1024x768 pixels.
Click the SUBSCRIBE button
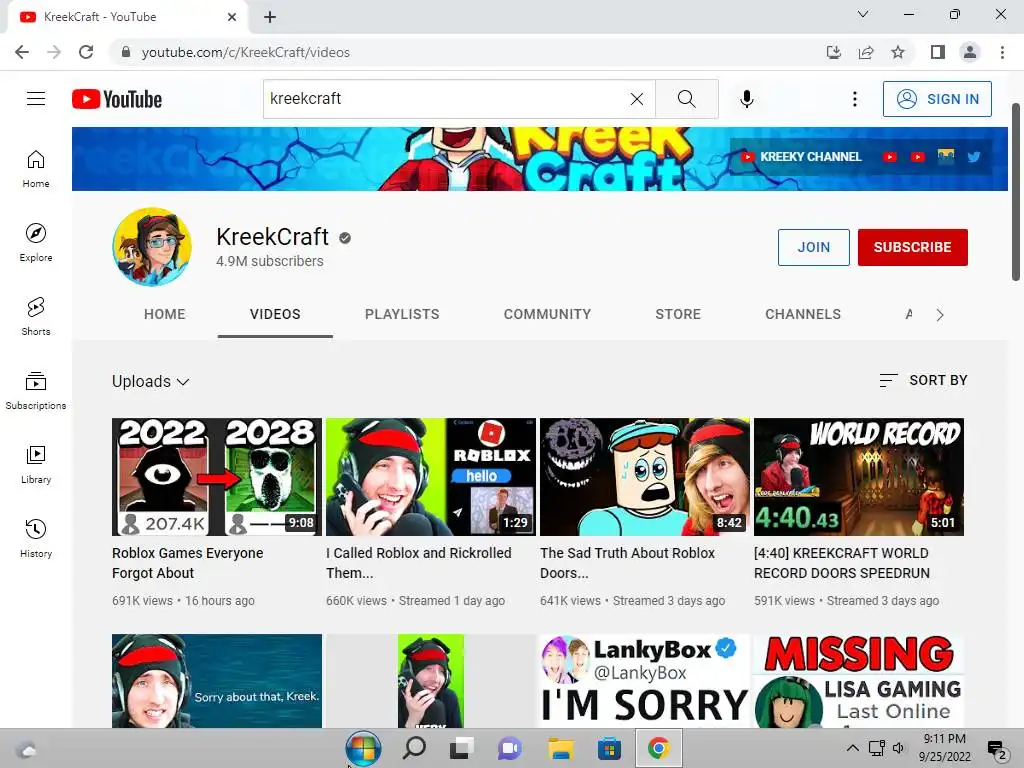tap(912, 247)
